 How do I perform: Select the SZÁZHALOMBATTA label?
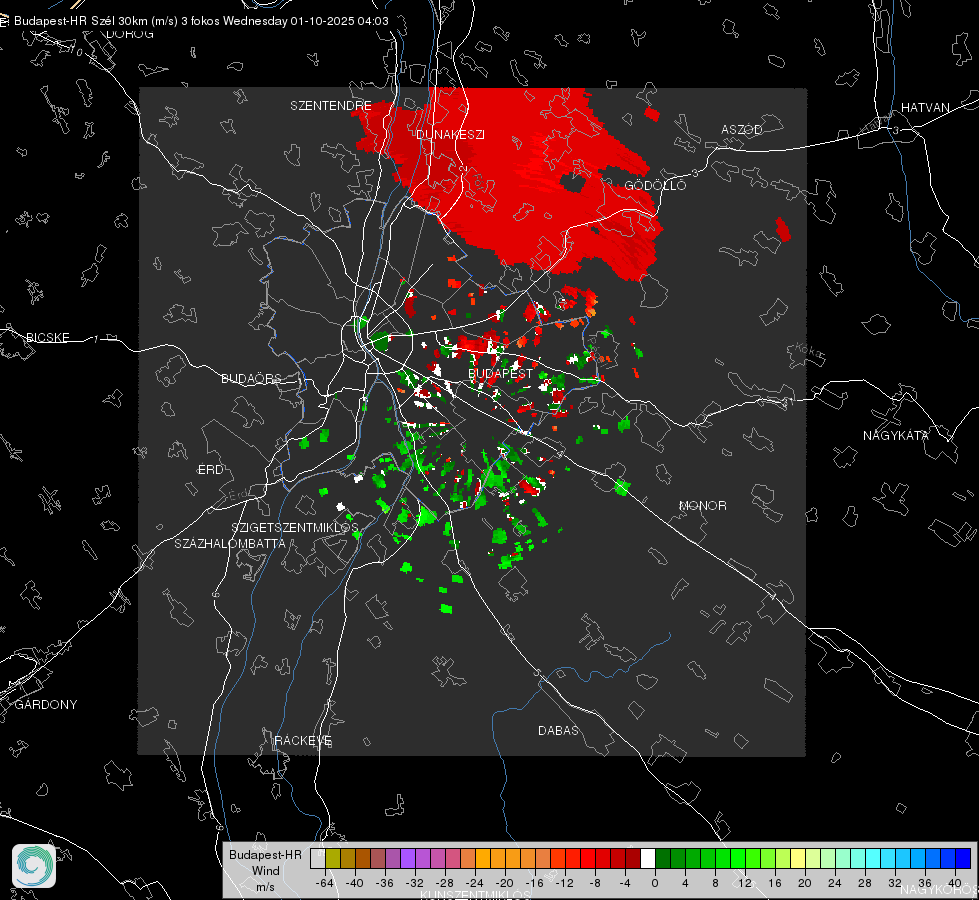click(x=230, y=543)
